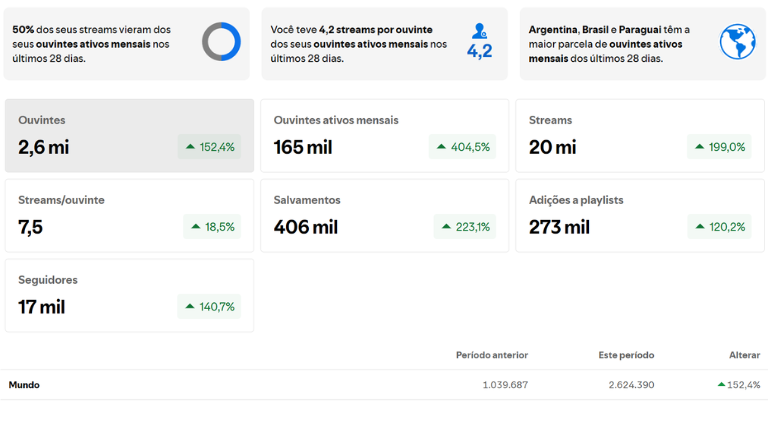
Task: Click the 273 mil playlist additions value
Action: tap(559, 227)
